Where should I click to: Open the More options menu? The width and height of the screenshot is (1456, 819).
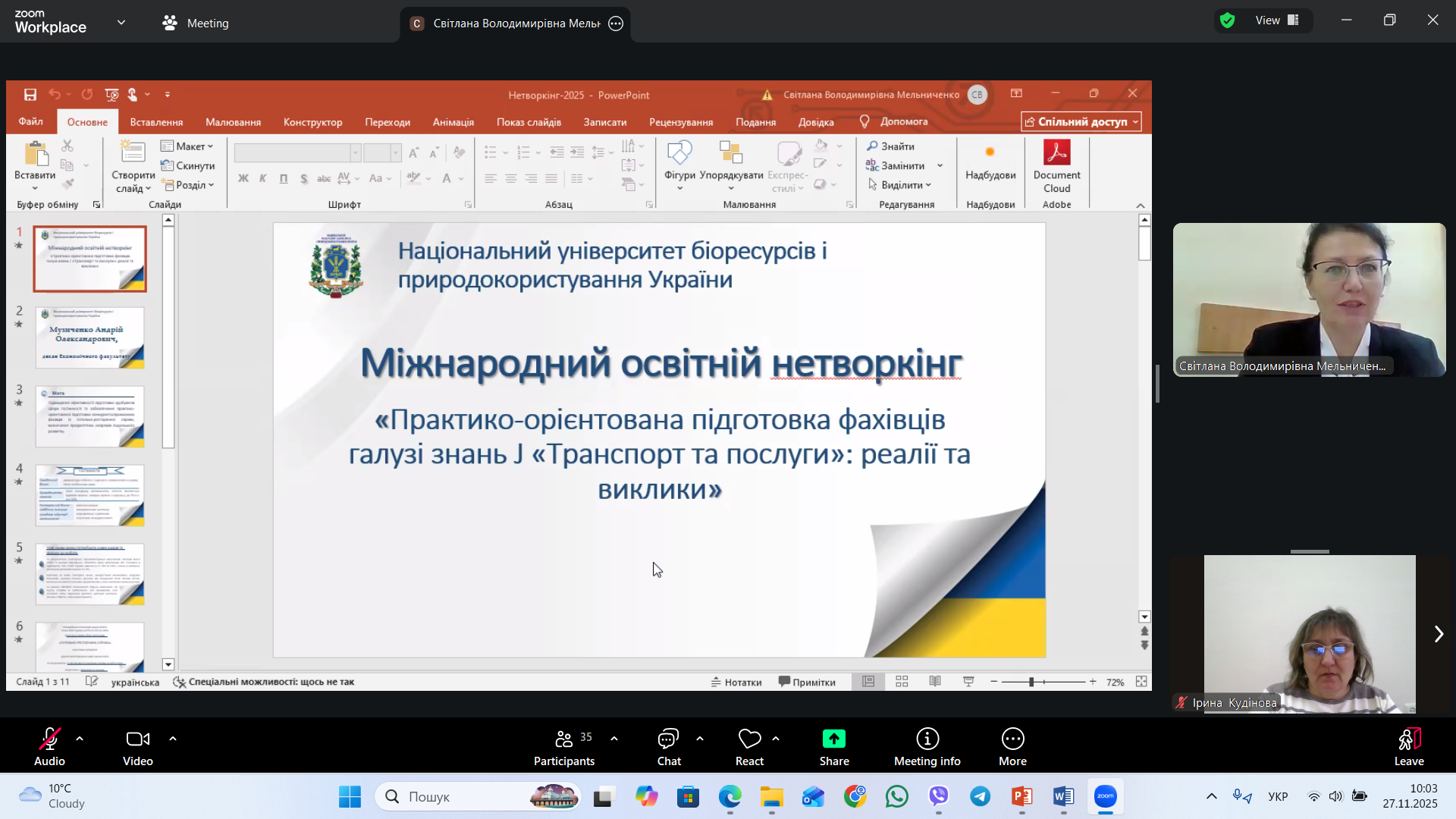click(1012, 746)
